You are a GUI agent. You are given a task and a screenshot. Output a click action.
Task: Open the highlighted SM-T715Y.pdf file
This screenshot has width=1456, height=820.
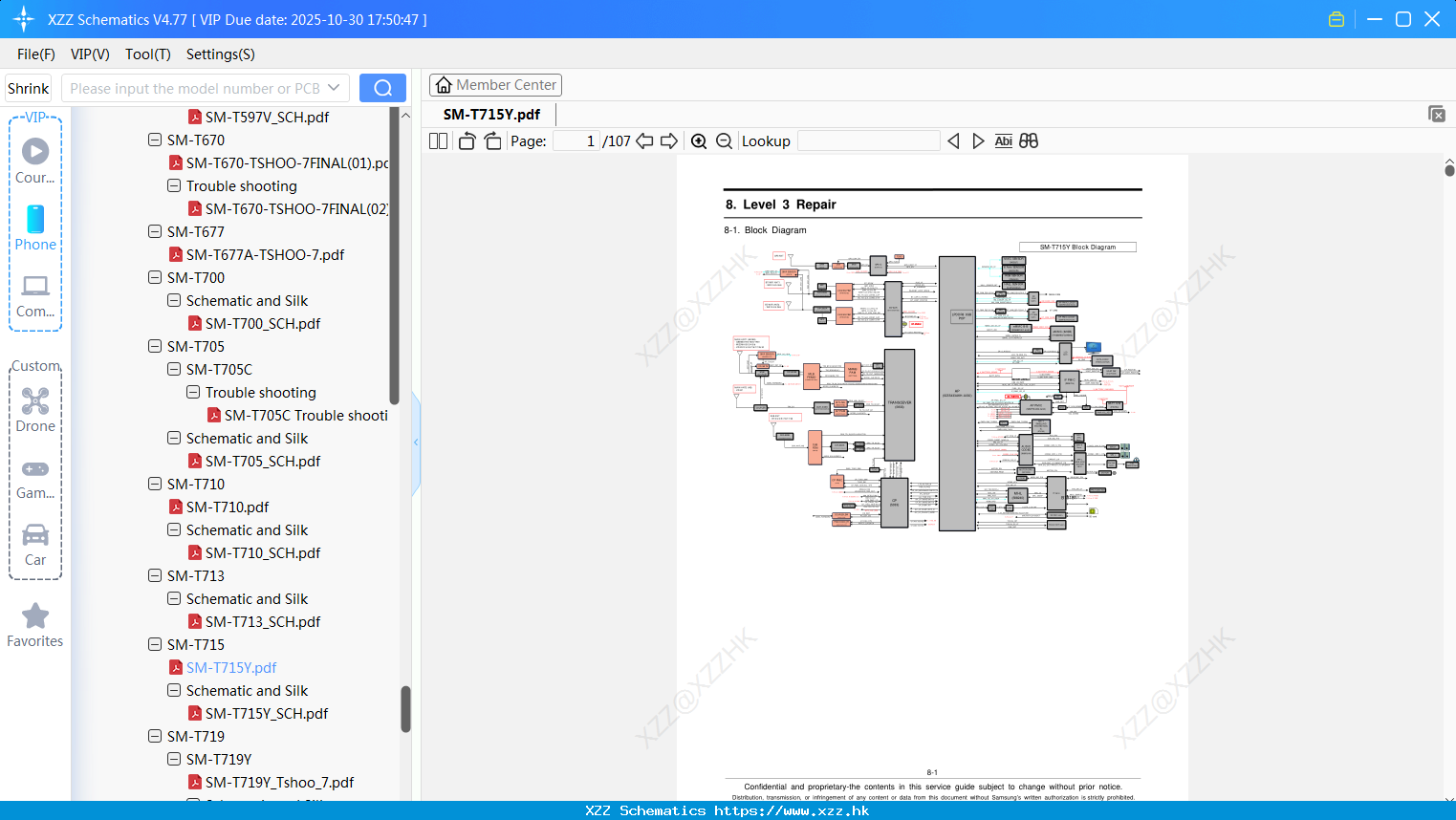[x=222, y=667]
